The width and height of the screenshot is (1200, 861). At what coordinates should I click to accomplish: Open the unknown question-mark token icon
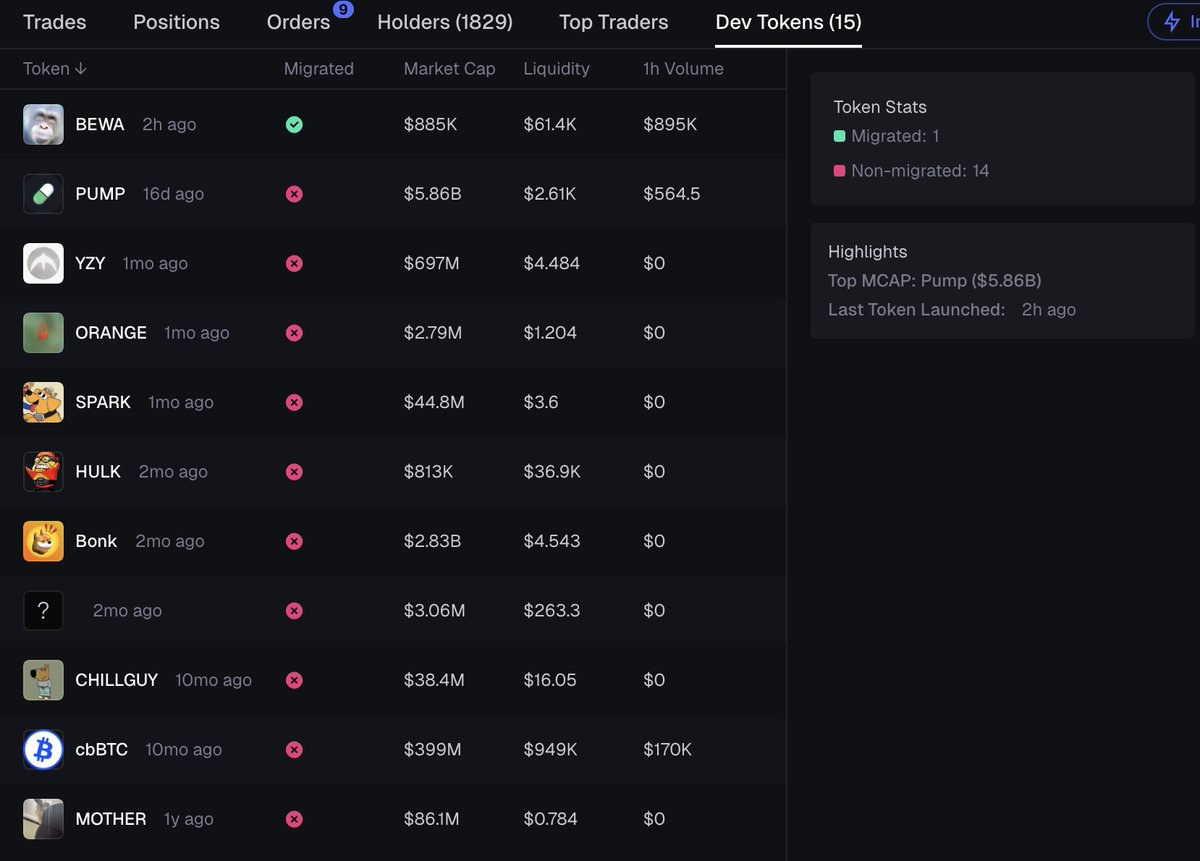point(43,611)
